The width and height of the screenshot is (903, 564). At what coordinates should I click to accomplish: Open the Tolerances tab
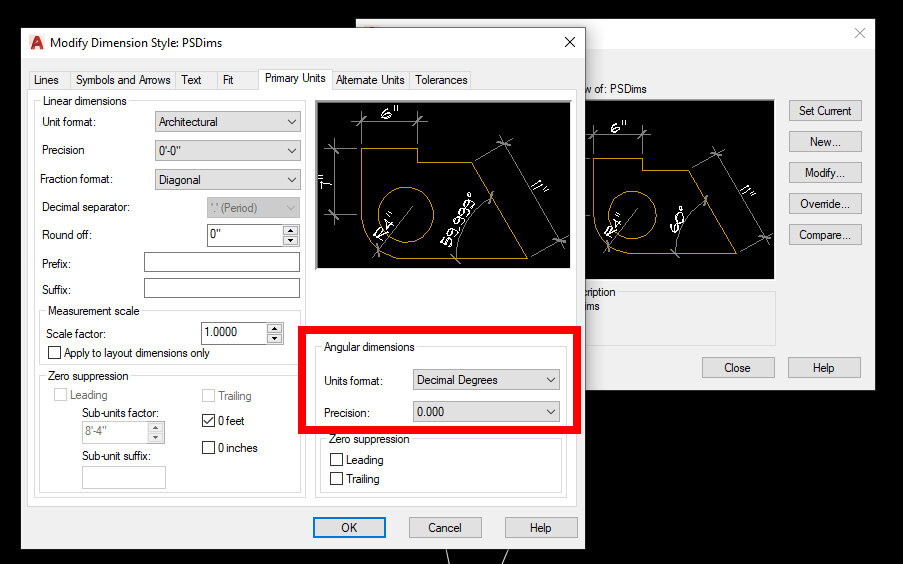pos(441,80)
